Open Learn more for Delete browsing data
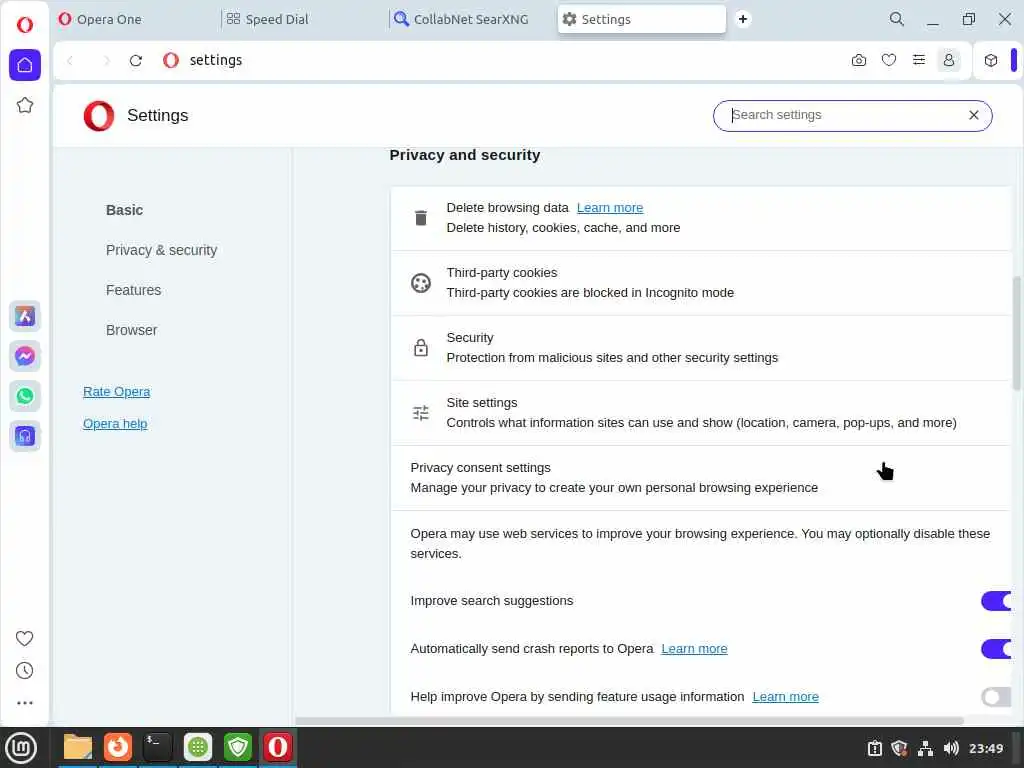The image size is (1024, 768). (x=609, y=208)
